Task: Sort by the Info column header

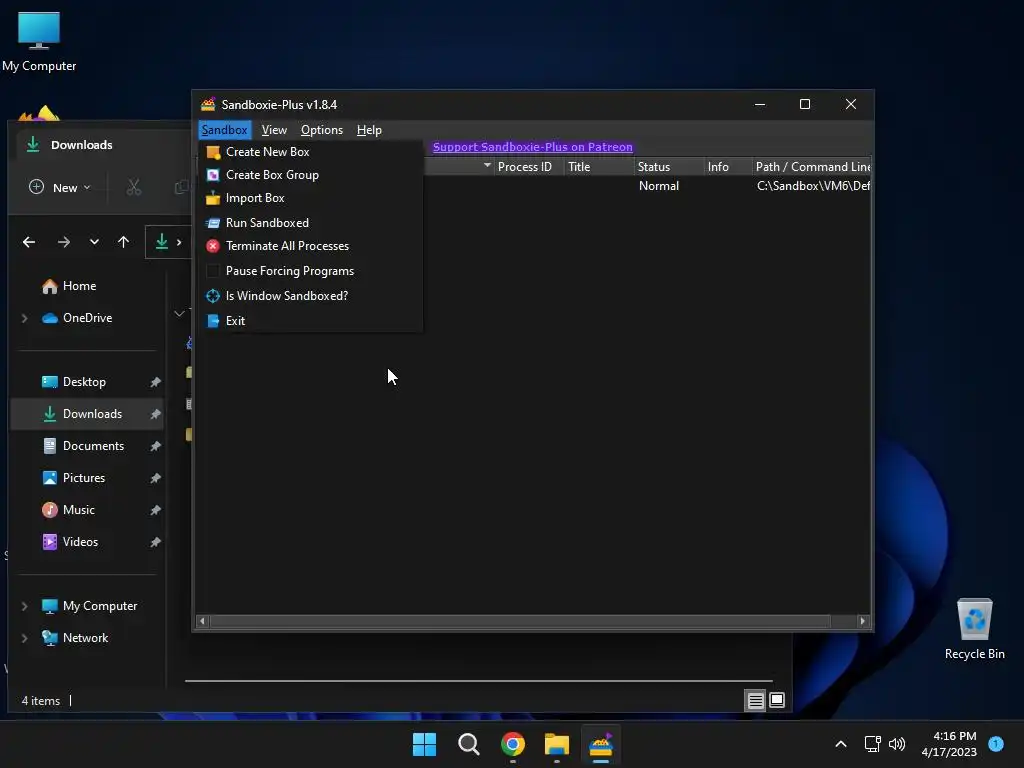Action: (x=728, y=167)
